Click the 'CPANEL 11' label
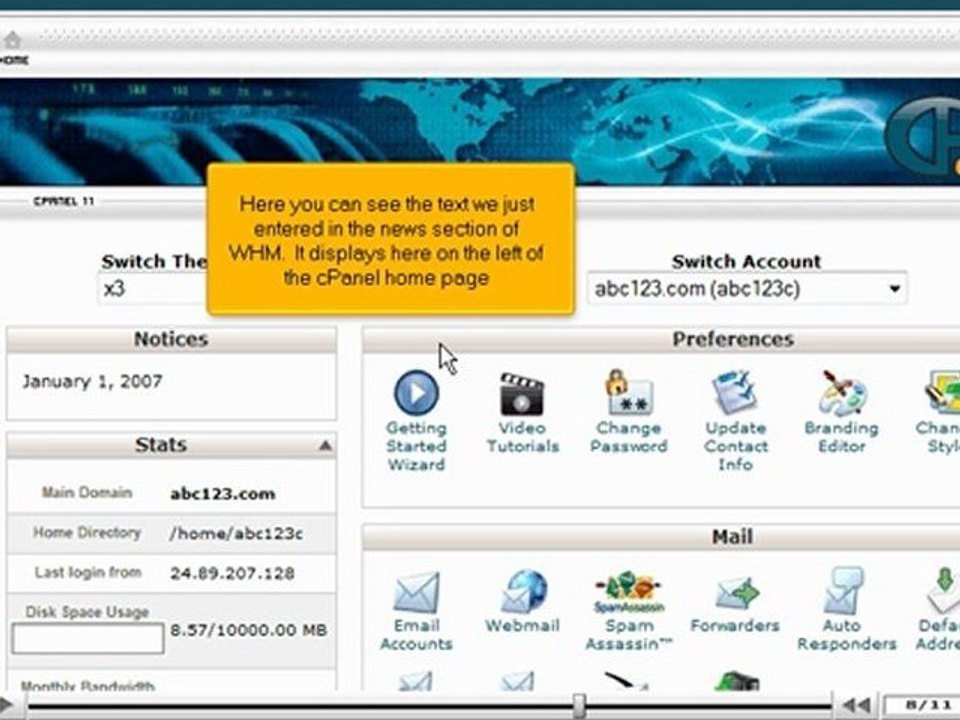 (64, 201)
